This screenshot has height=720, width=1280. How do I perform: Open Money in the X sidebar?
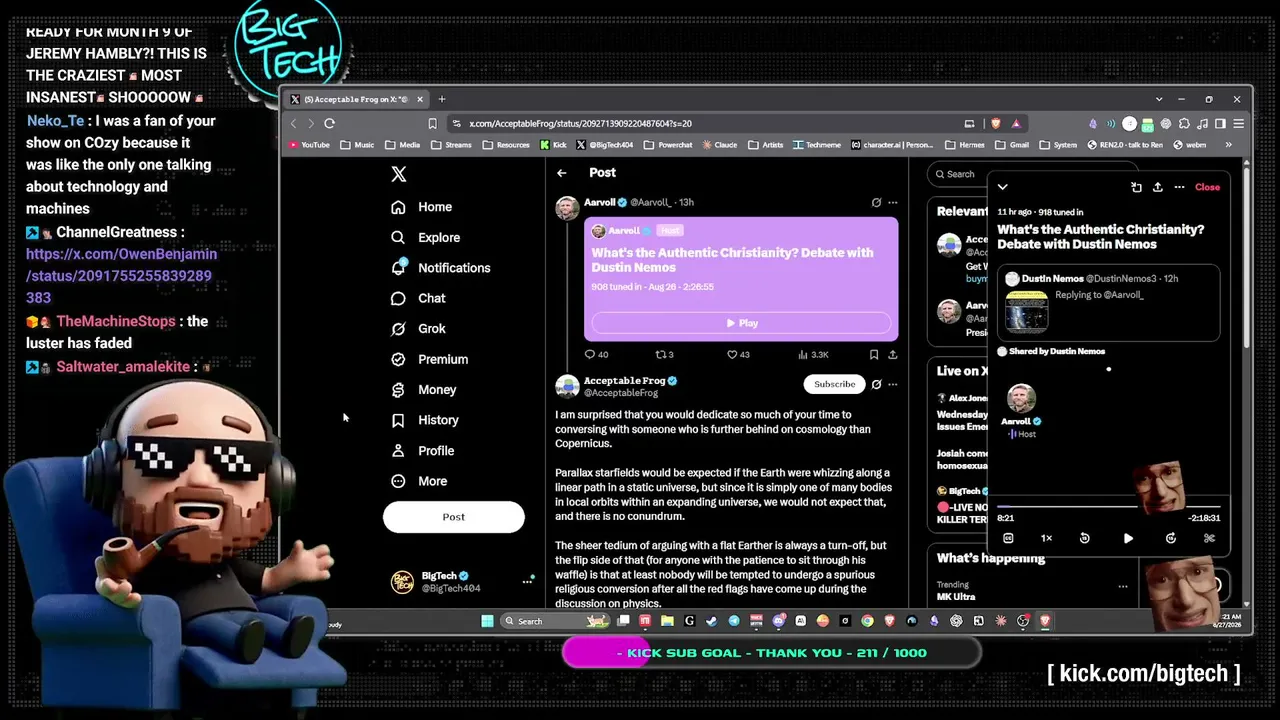pos(423,390)
